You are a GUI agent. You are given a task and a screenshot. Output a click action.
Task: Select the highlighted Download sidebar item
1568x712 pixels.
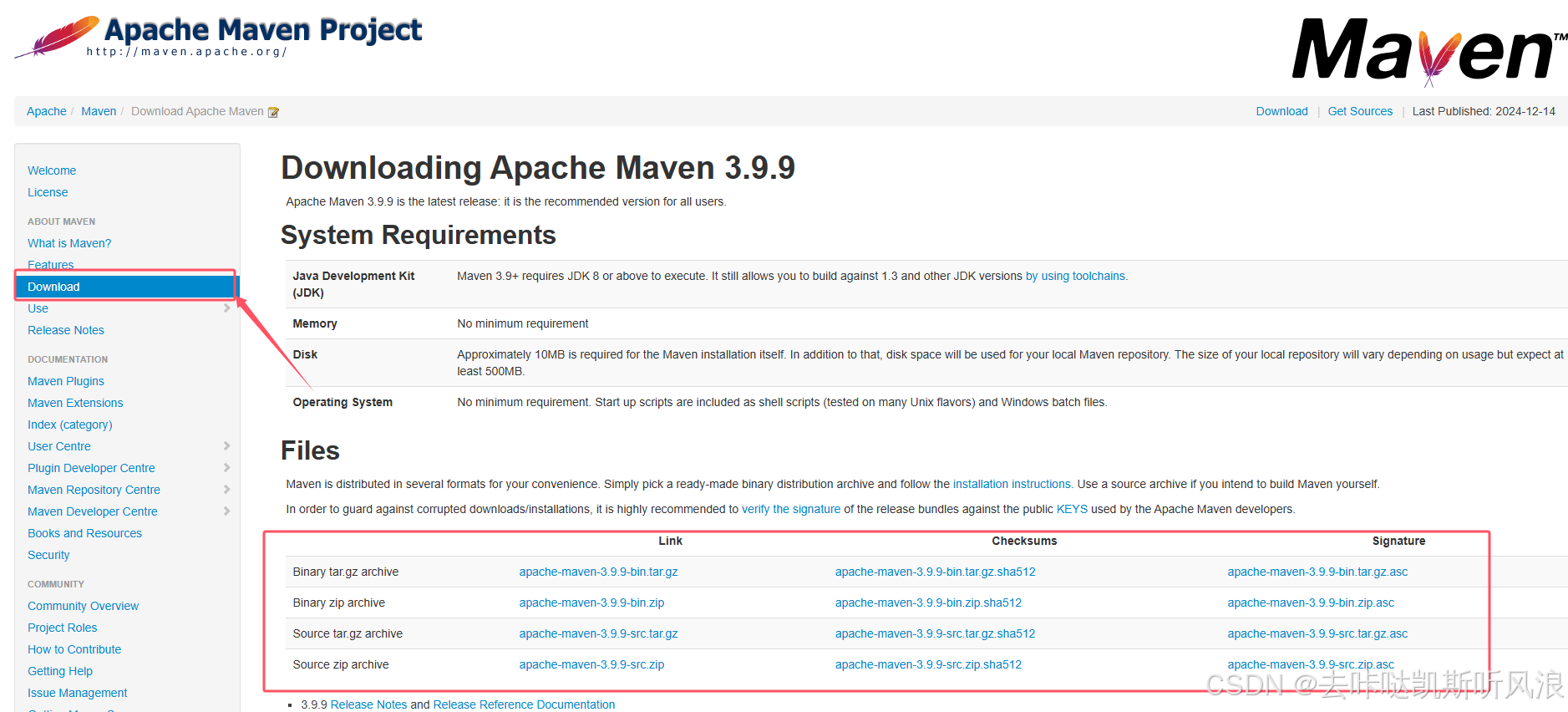(126, 287)
